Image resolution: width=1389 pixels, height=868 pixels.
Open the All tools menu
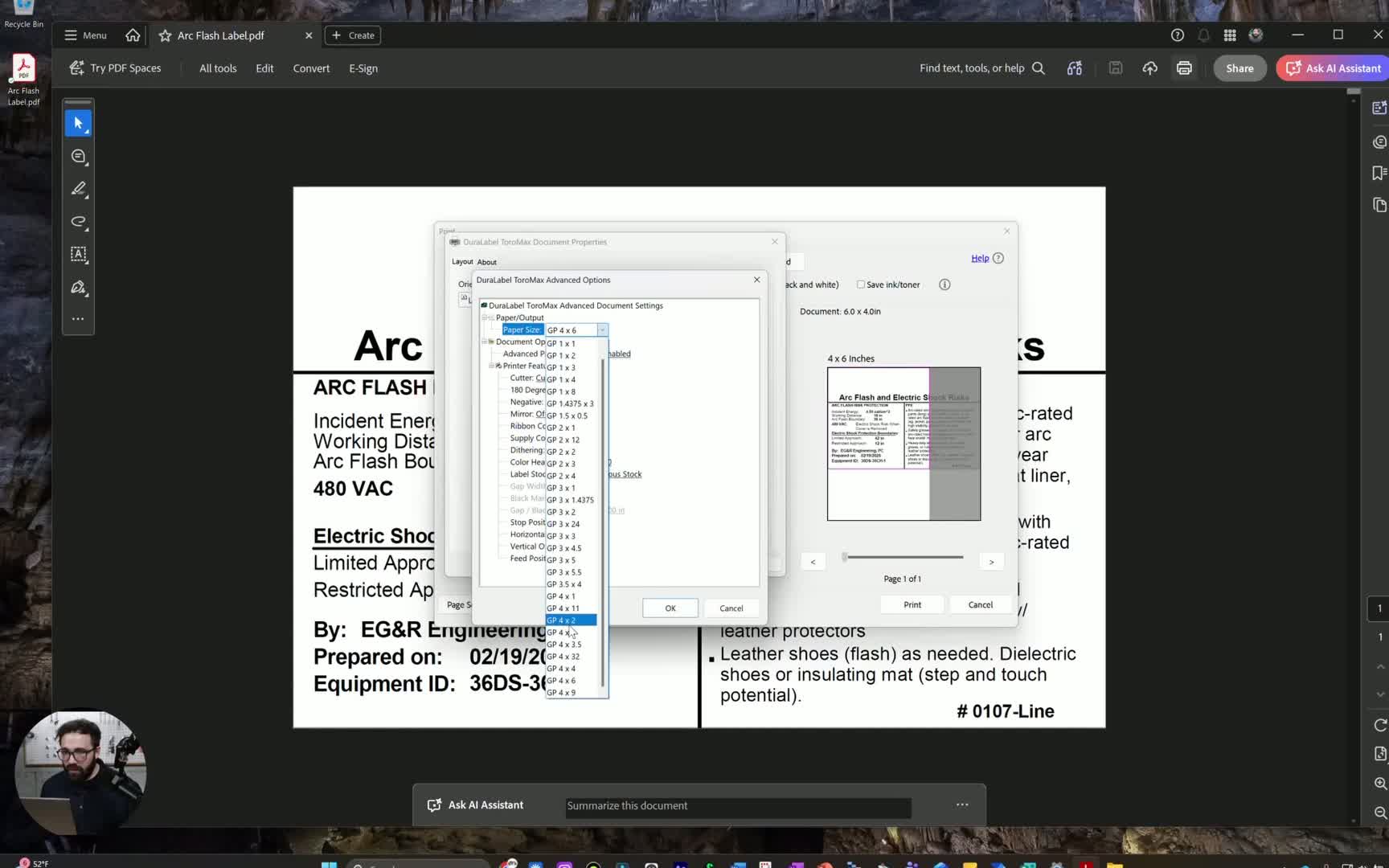click(218, 68)
